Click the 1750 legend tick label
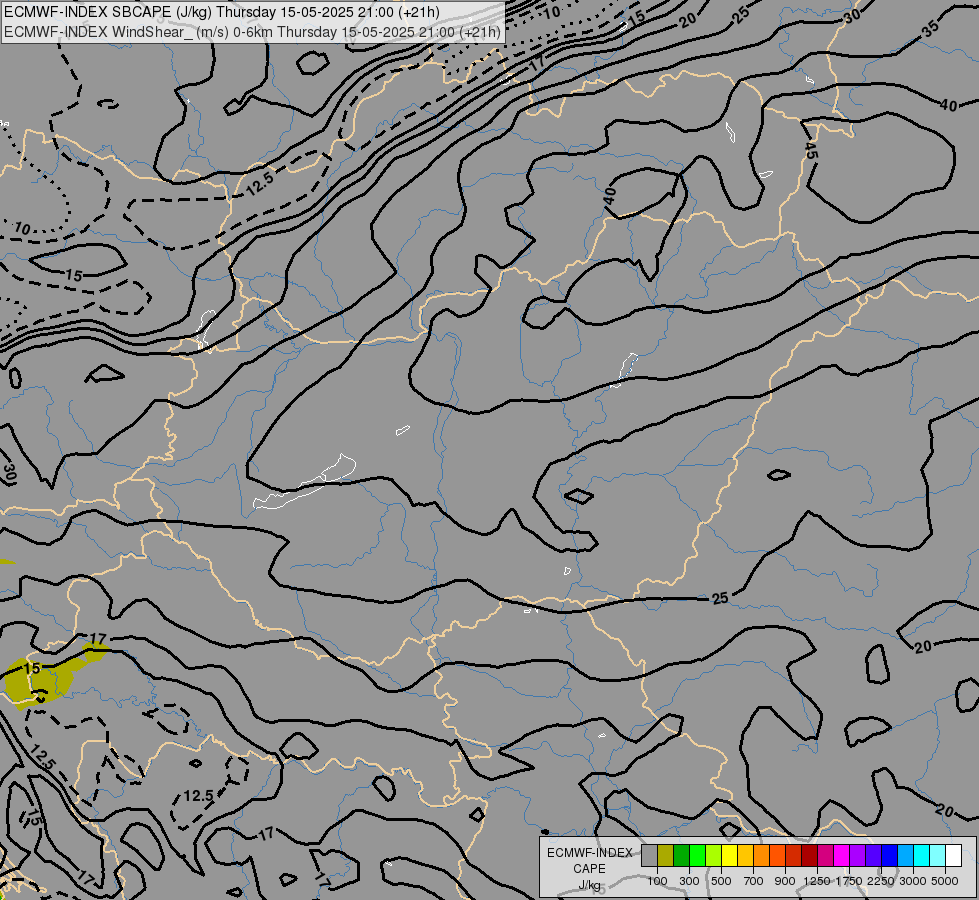The image size is (979, 900). point(849,881)
